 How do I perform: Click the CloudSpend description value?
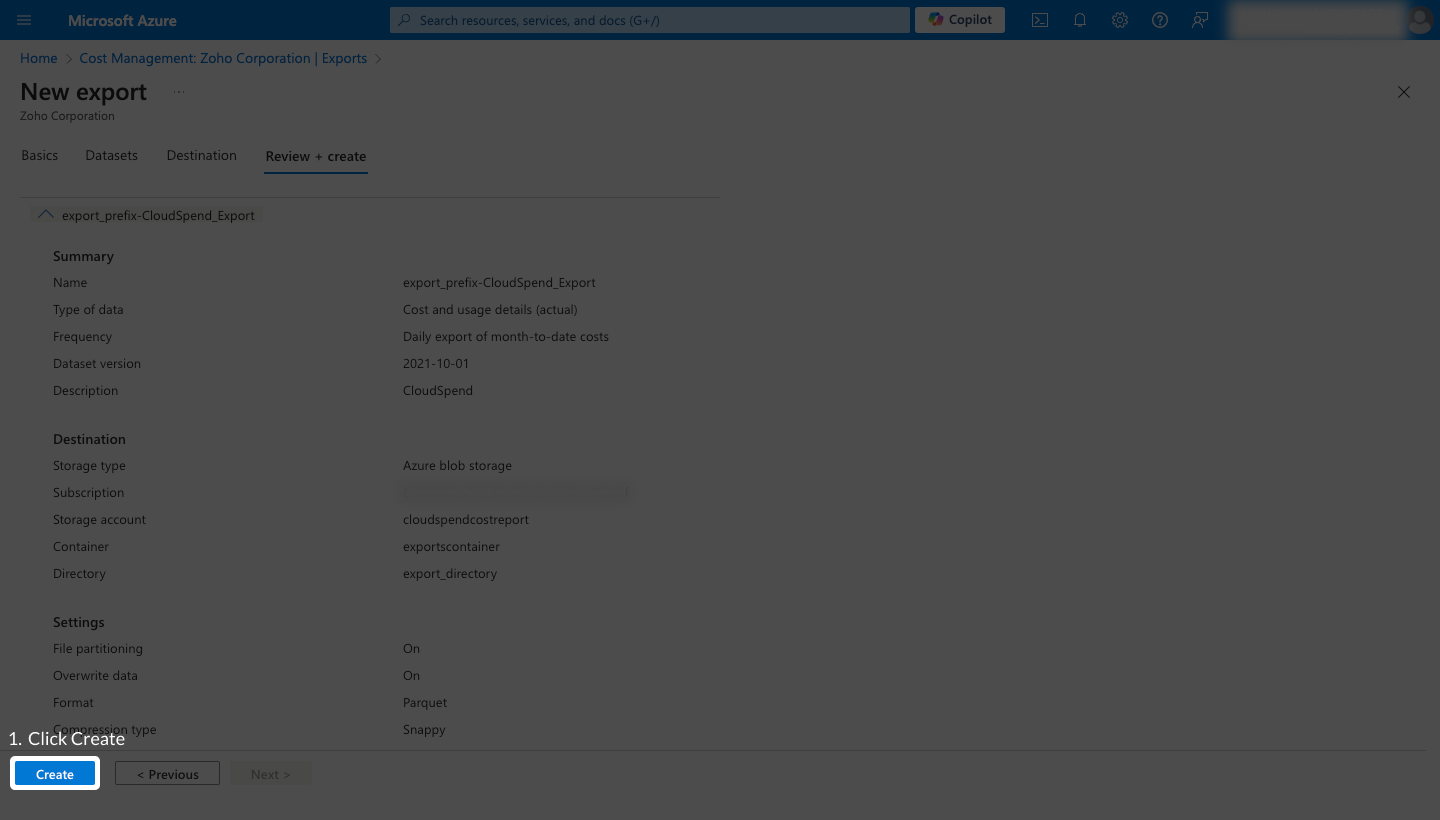point(438,391)
